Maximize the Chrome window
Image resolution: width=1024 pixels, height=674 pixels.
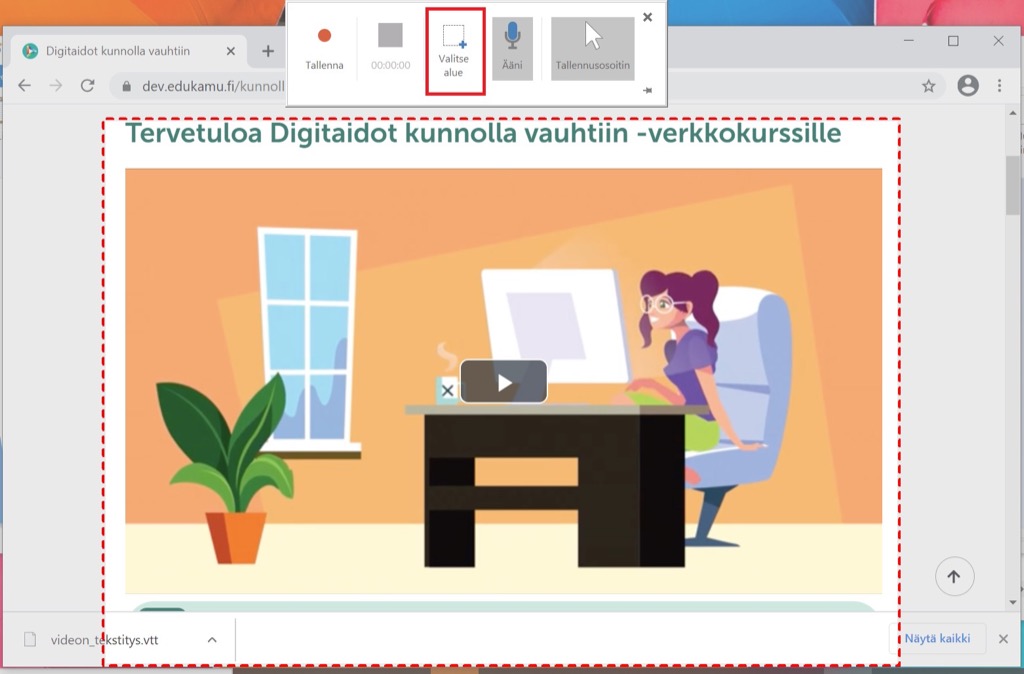click(953, 40)
